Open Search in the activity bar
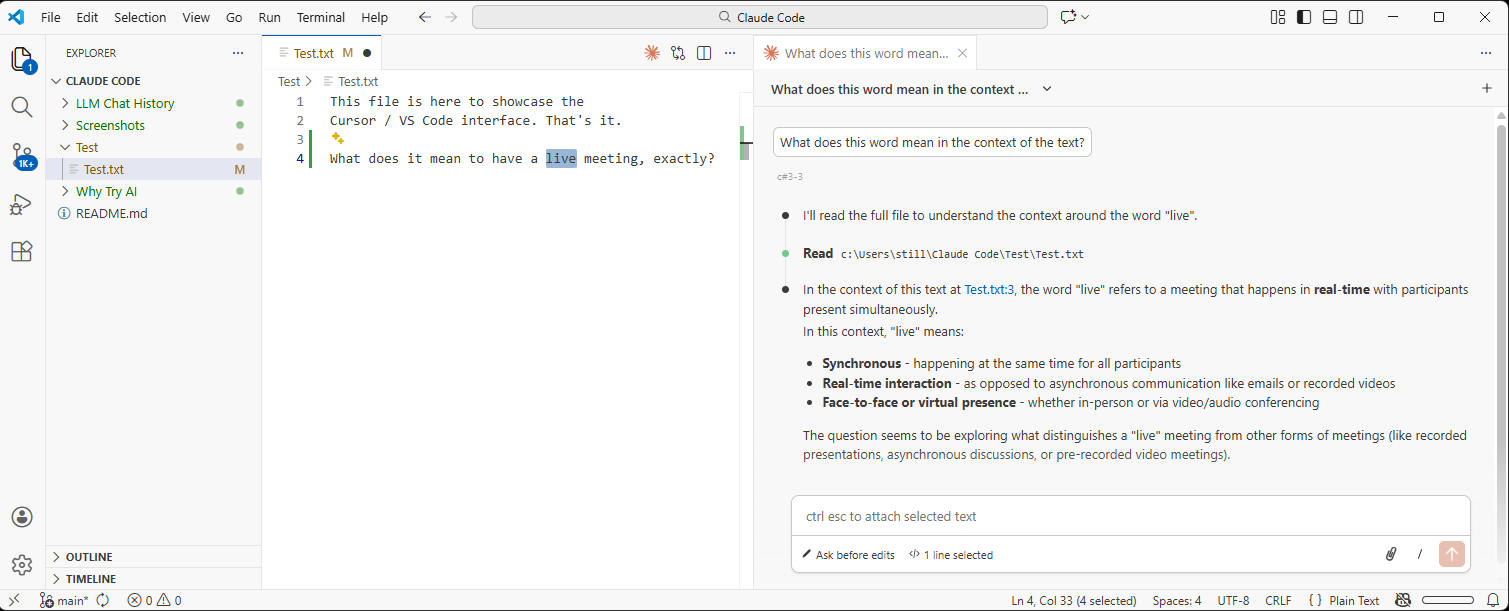This screenshot has width=1509, height=611. coord(21,106)
